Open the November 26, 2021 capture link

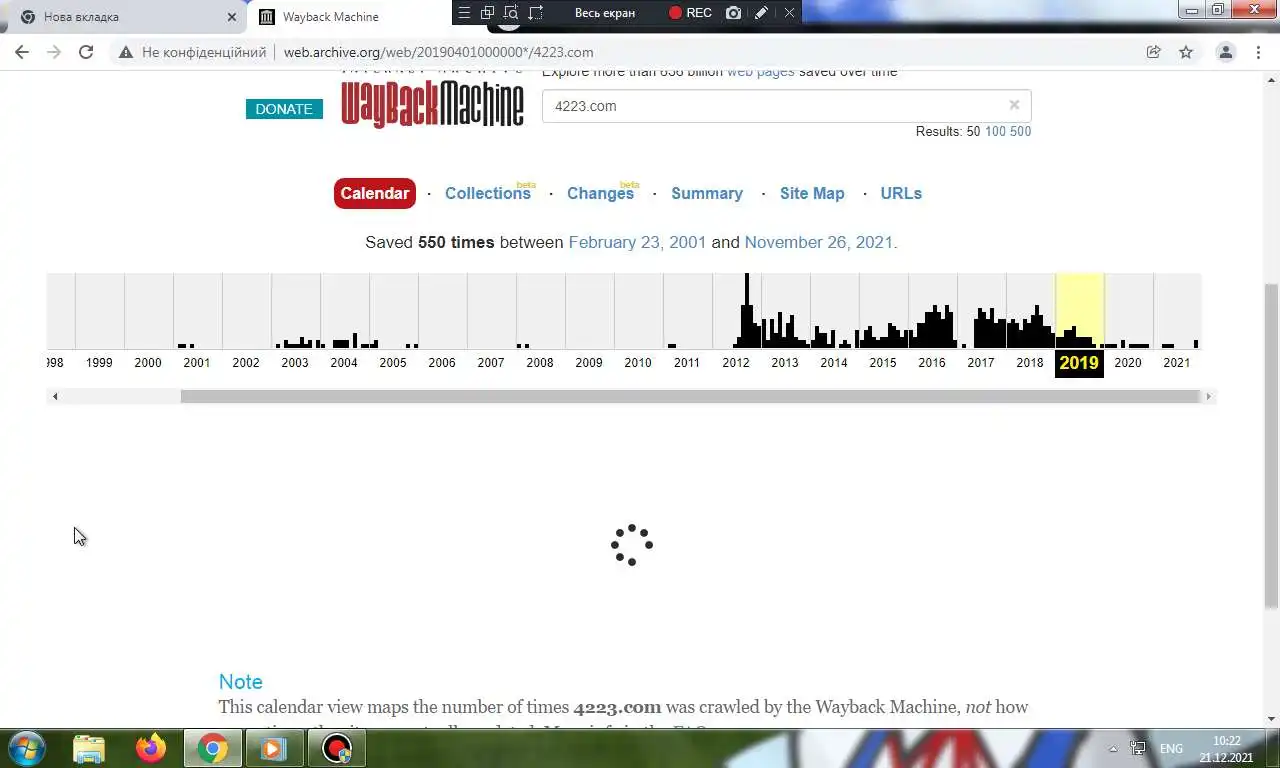[x=820, y=242]
